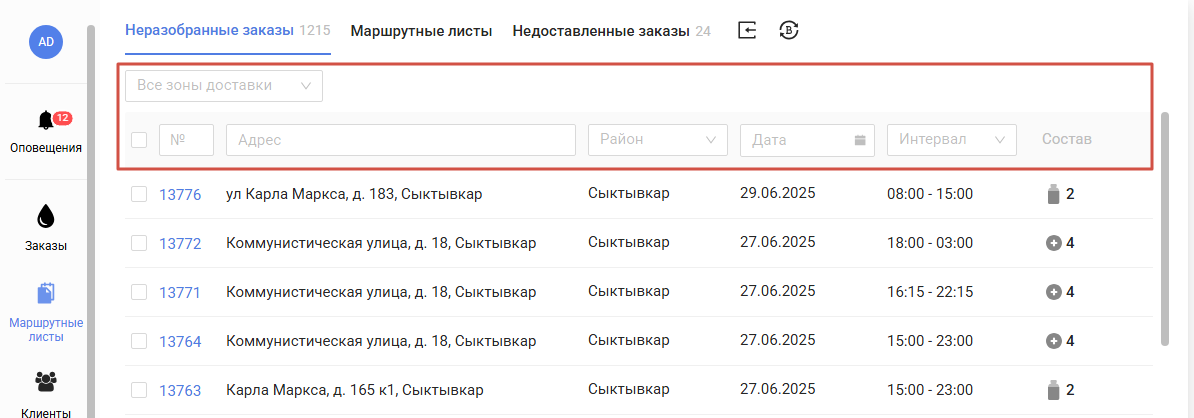Check the box for order 13764

pyautogui.click(x=139, y=341)
